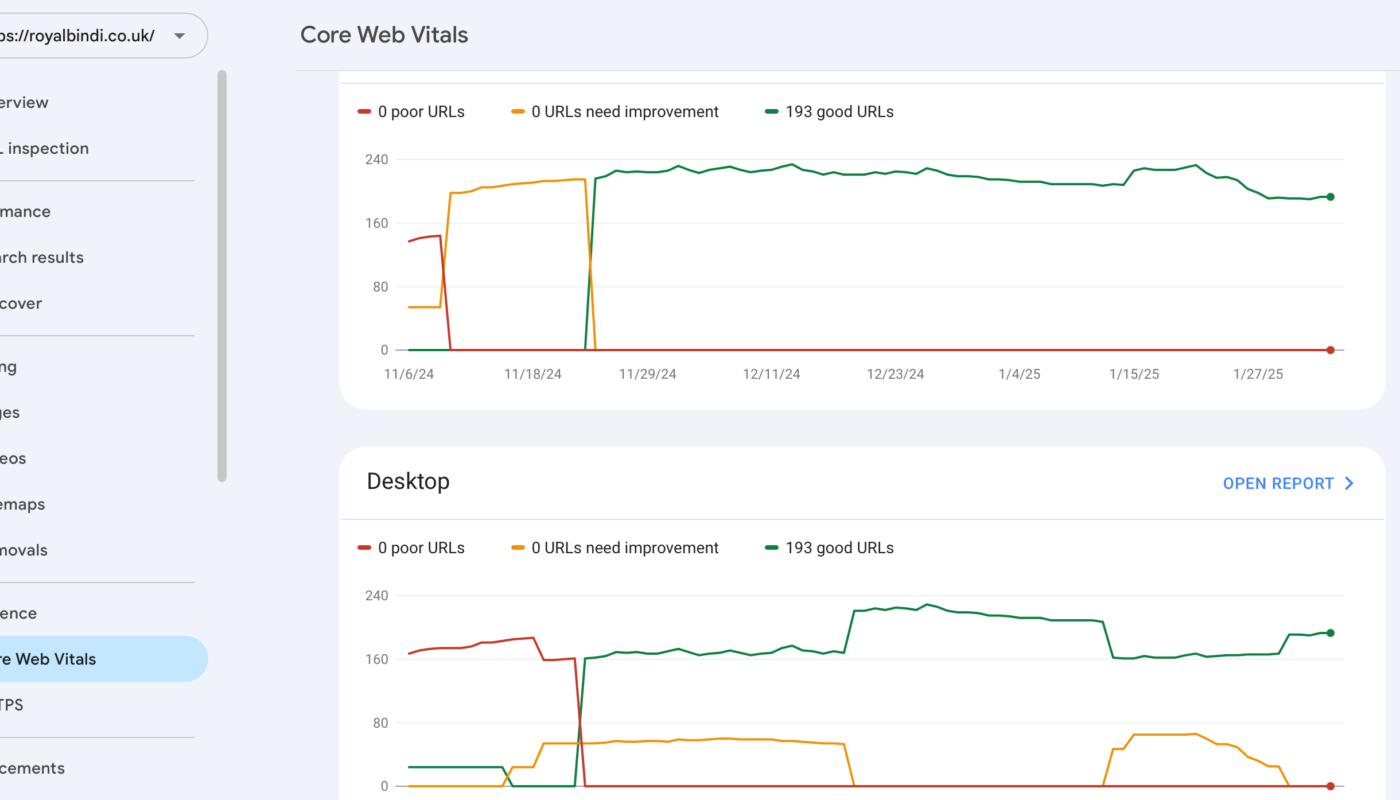Click the 11/6/24 date axis label

(410, 374)
